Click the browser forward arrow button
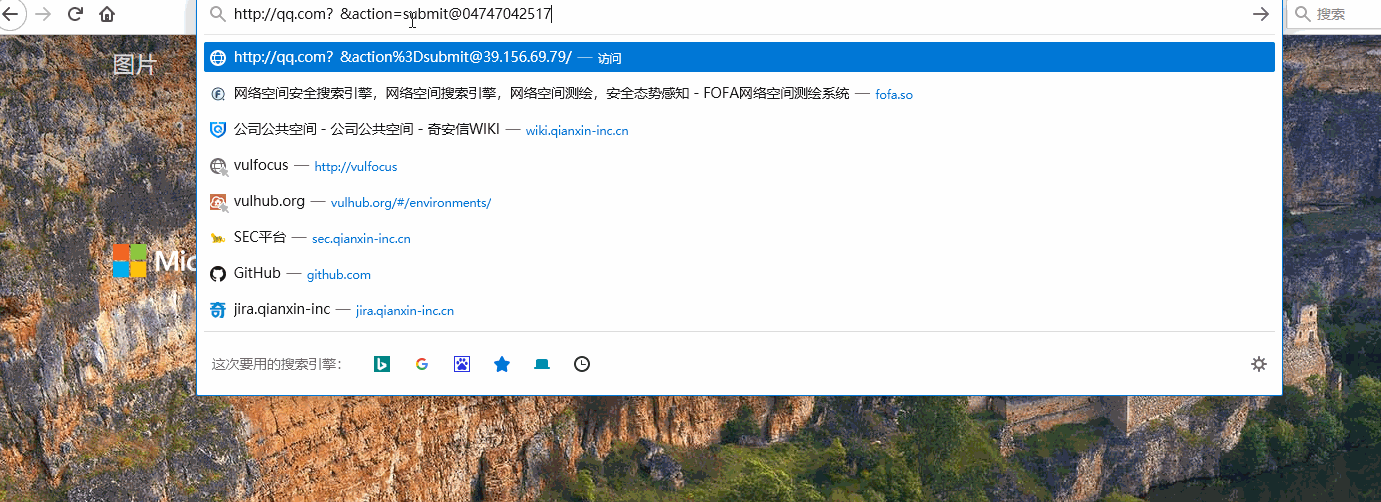 [x=42, y=14]
